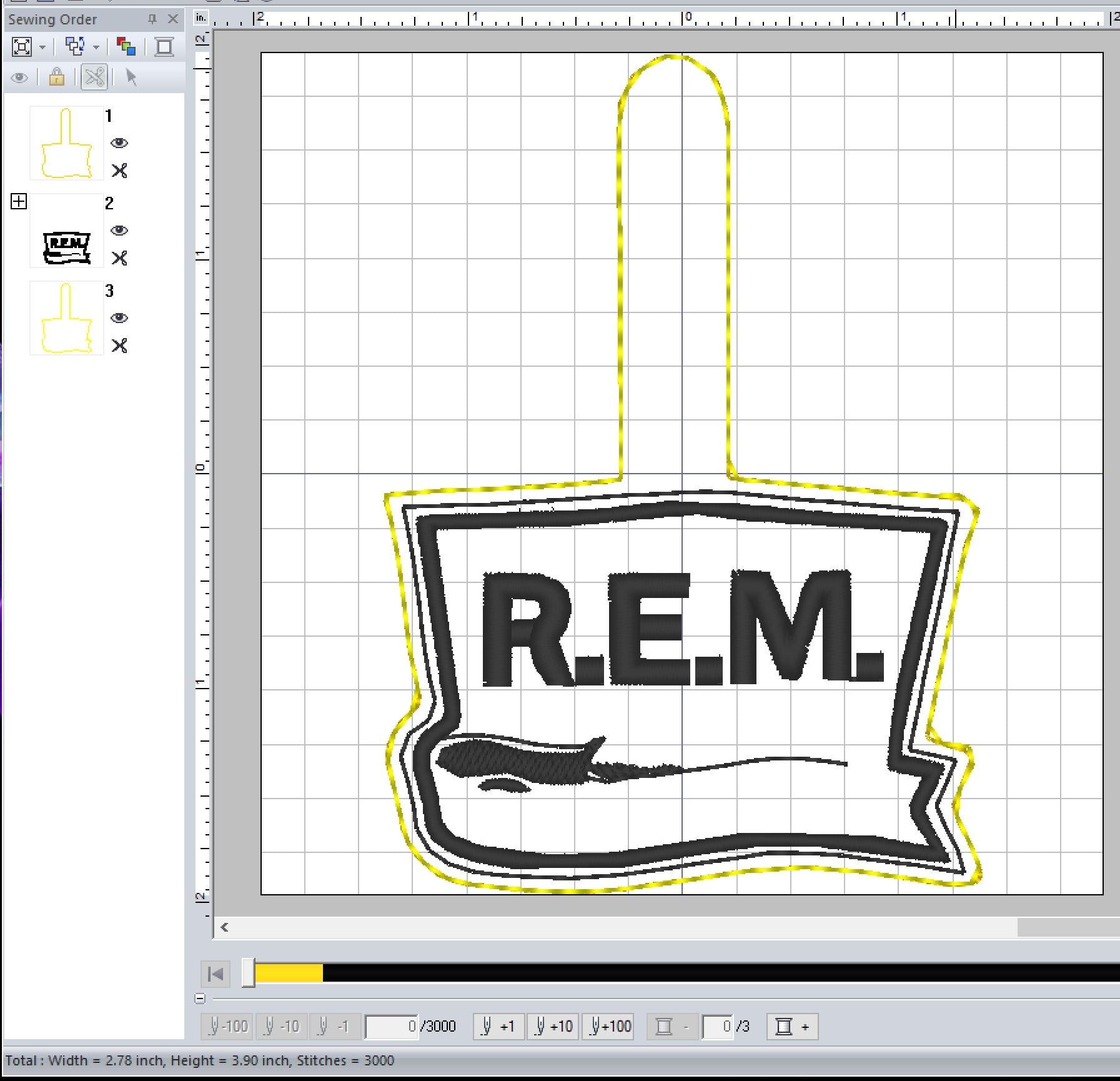
Task: Select sewing order thumbnail 1
Action: 66,143
